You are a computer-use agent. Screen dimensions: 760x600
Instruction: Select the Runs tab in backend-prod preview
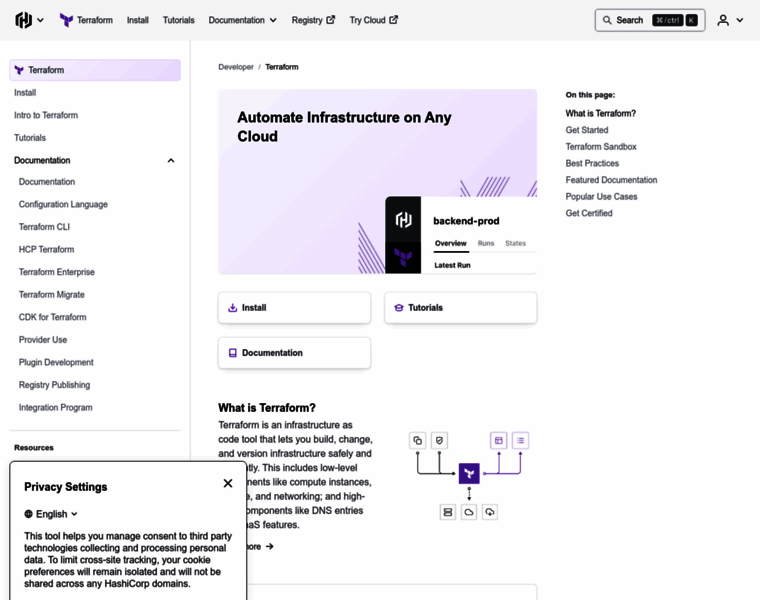tap(486, 243)
